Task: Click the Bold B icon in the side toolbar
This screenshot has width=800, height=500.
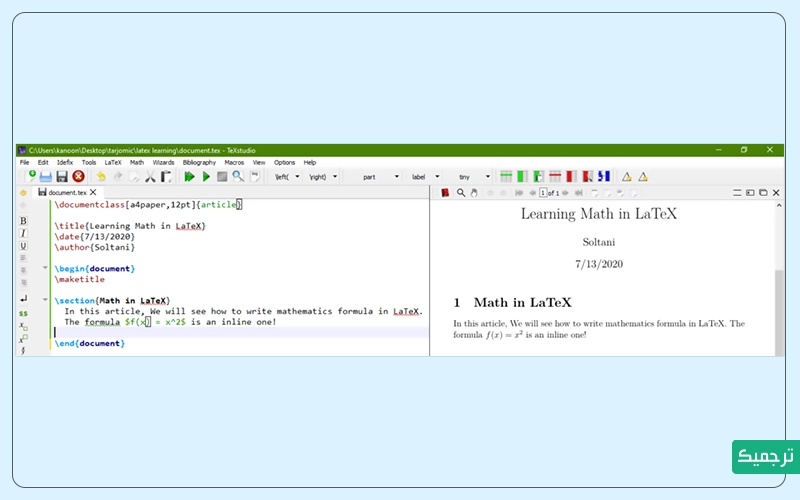Action: pos(23,220)
